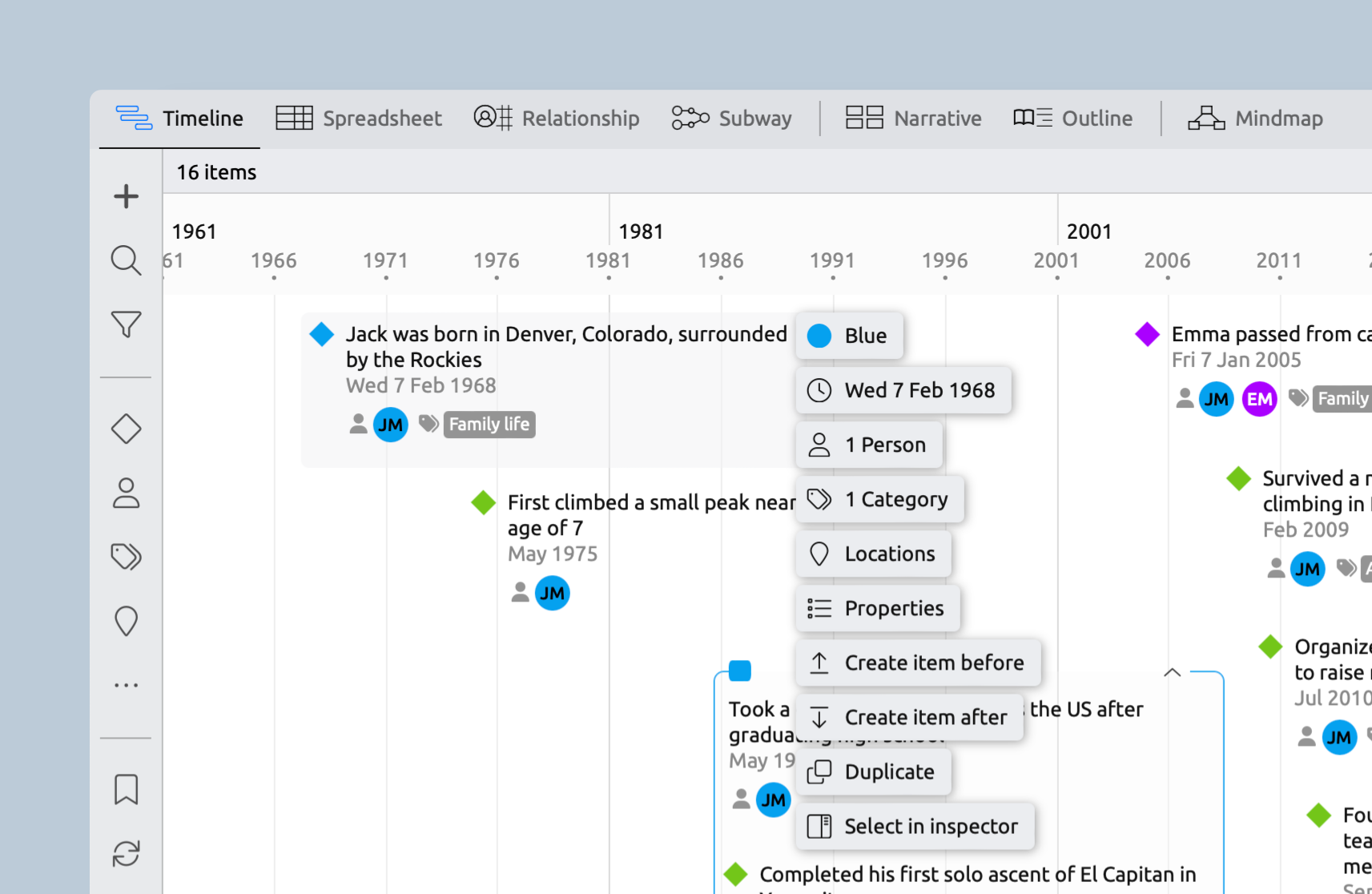Viewport: 1372px width, 894px height.
Task: Click the JM avatar on Emma passed event
Action: point(1217,399)
